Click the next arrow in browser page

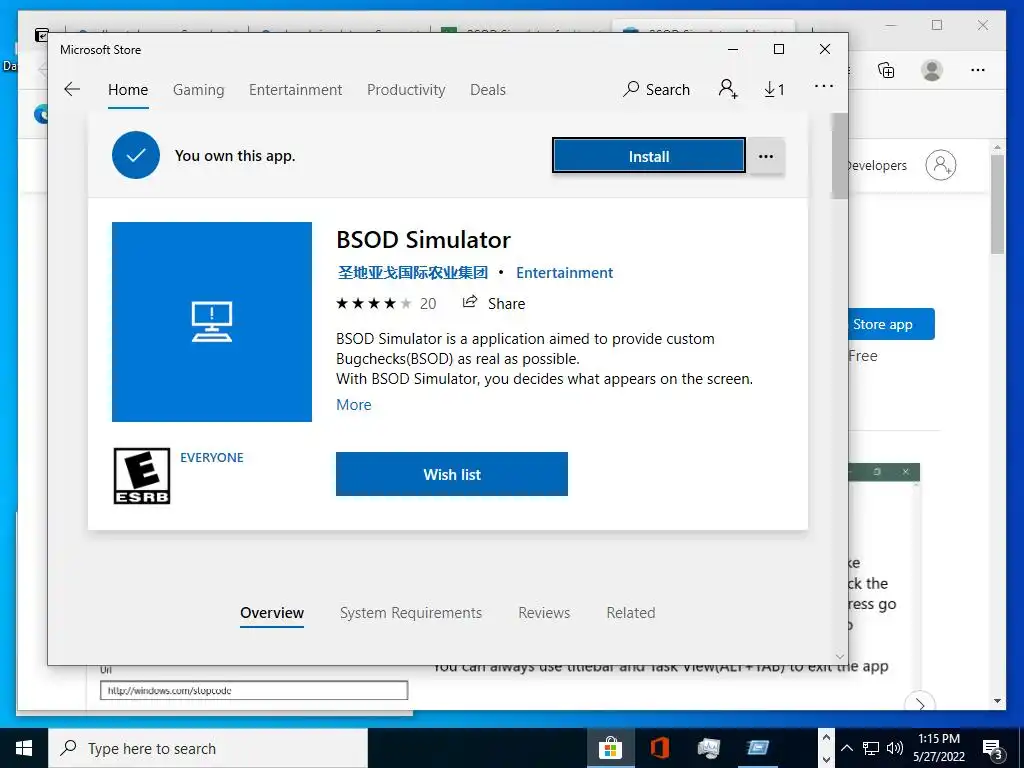tap(920, 704)
